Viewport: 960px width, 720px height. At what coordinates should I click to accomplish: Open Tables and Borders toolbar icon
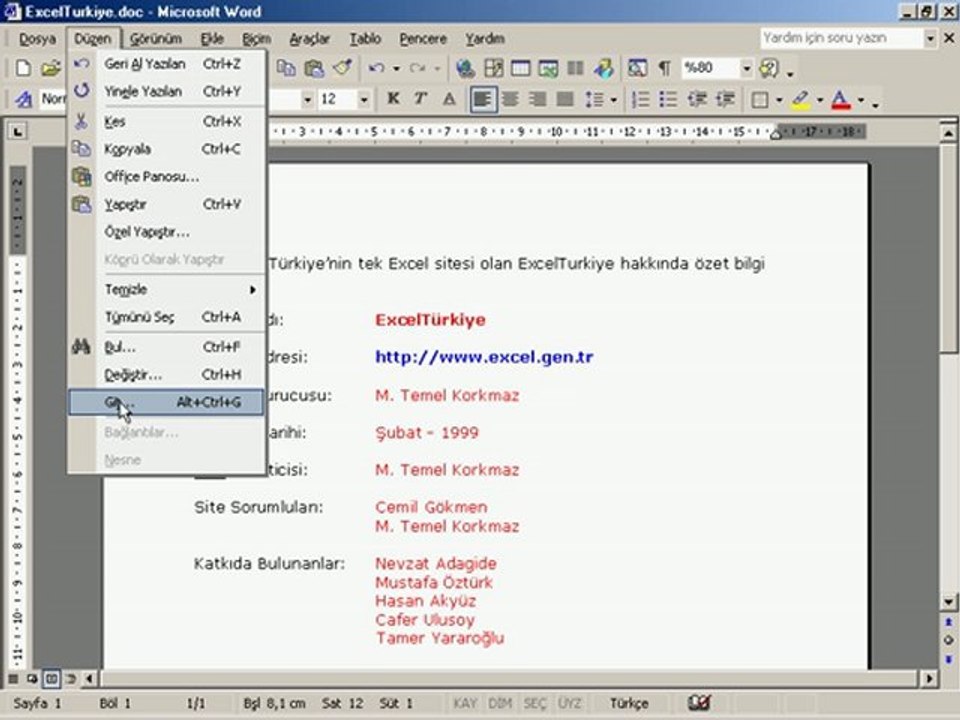pos(493,68)
